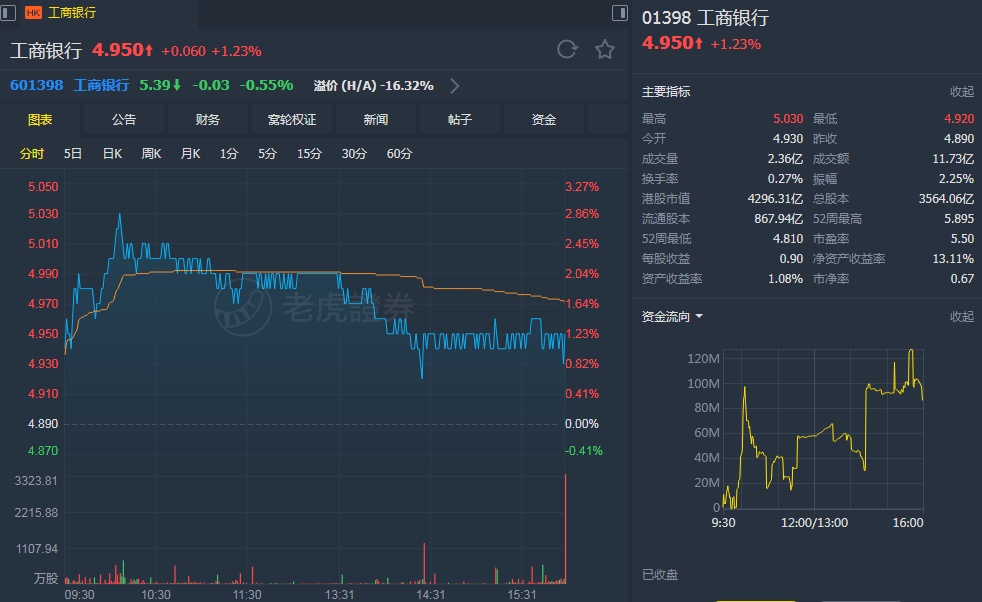Image resolution: width=982 pixels, height=602 pixels.
Task: Click the orange HK market badge
Action: pos(33,13)
